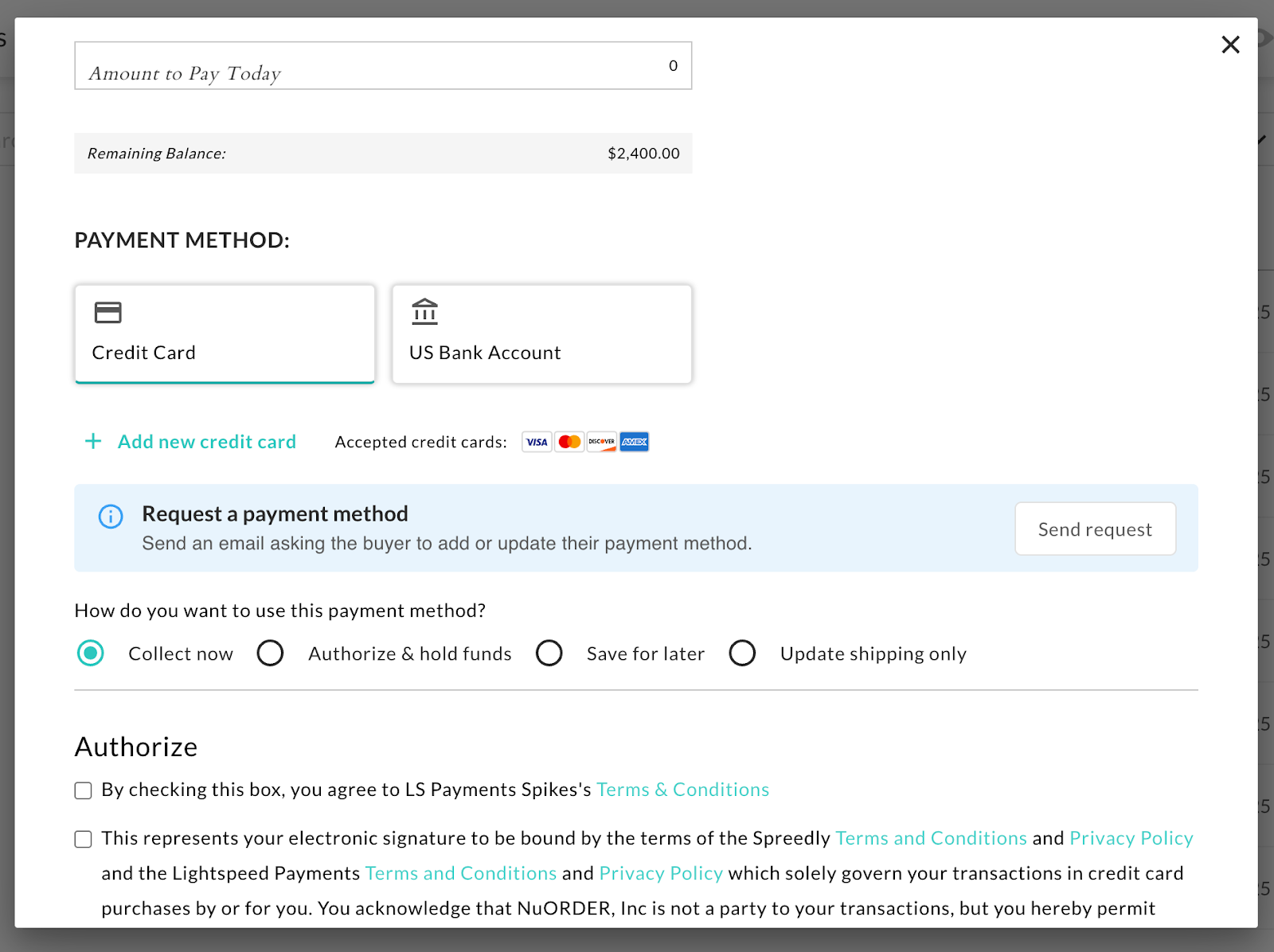Check the electronic signature agreement box
The image size is (1274, 952).
coord(84,839)
